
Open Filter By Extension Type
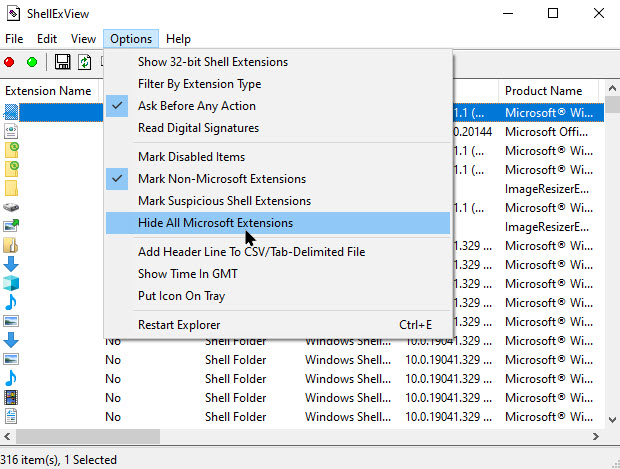(278, 84)
